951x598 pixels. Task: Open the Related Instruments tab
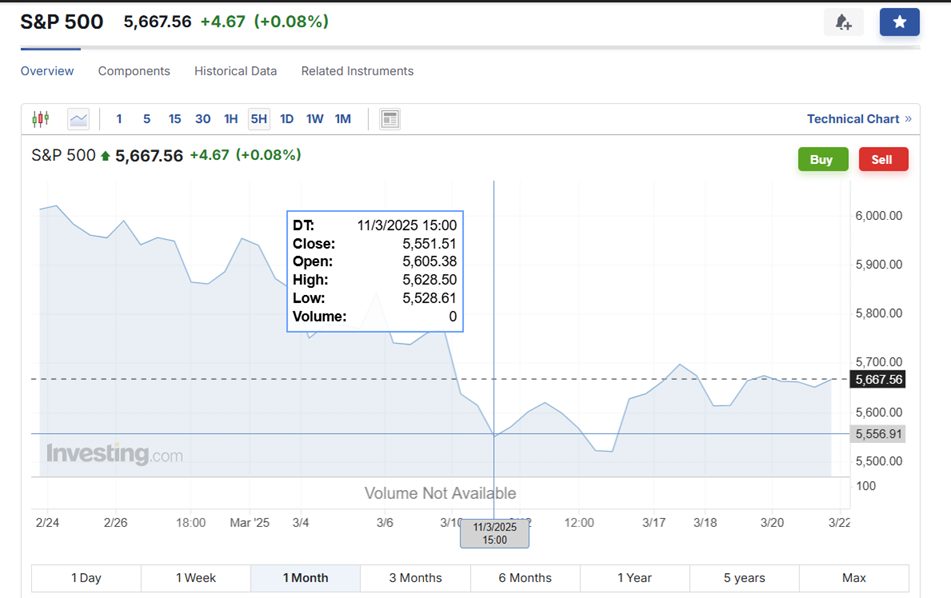click(357, 71)
